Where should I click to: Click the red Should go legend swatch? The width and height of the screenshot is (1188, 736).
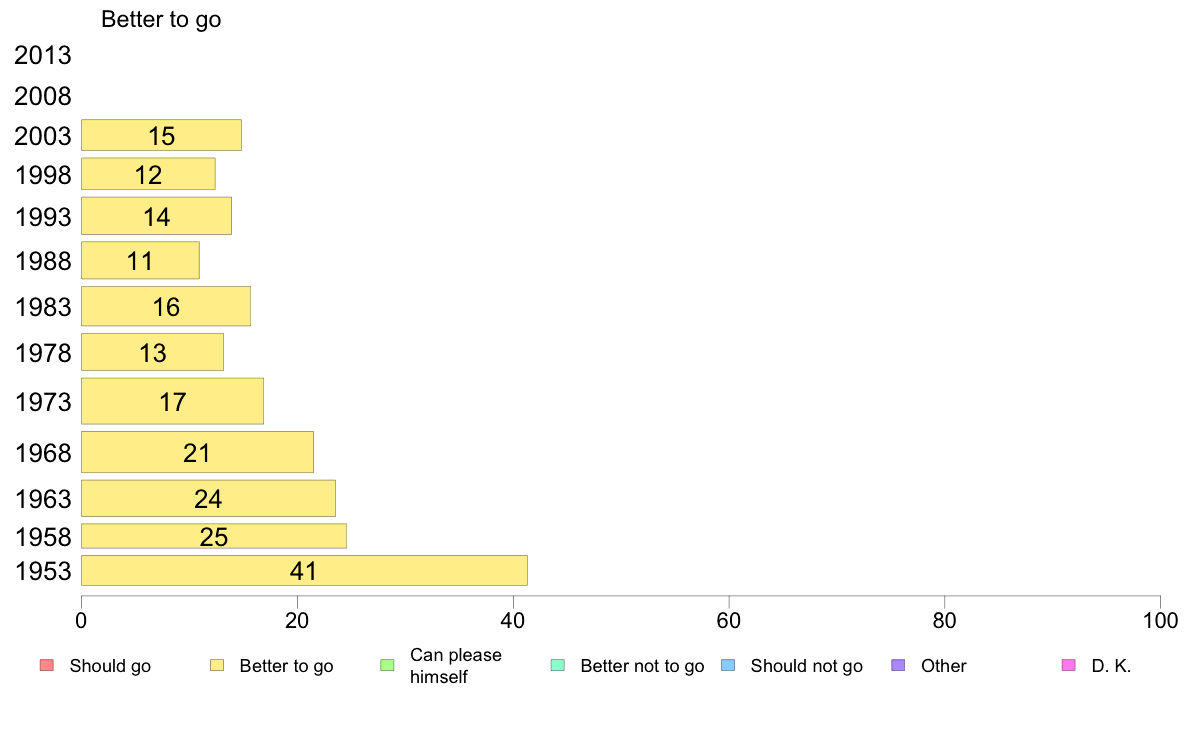[x=47, y=666]
